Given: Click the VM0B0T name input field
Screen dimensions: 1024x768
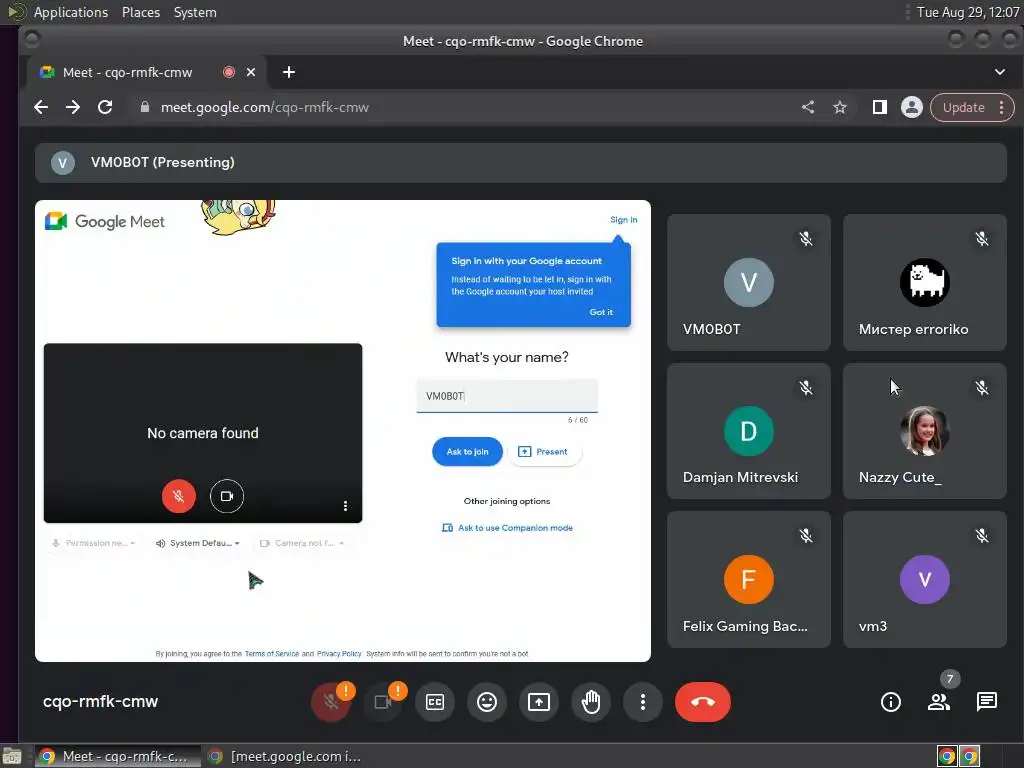Looking at the screenshot, I should [507, 396].
